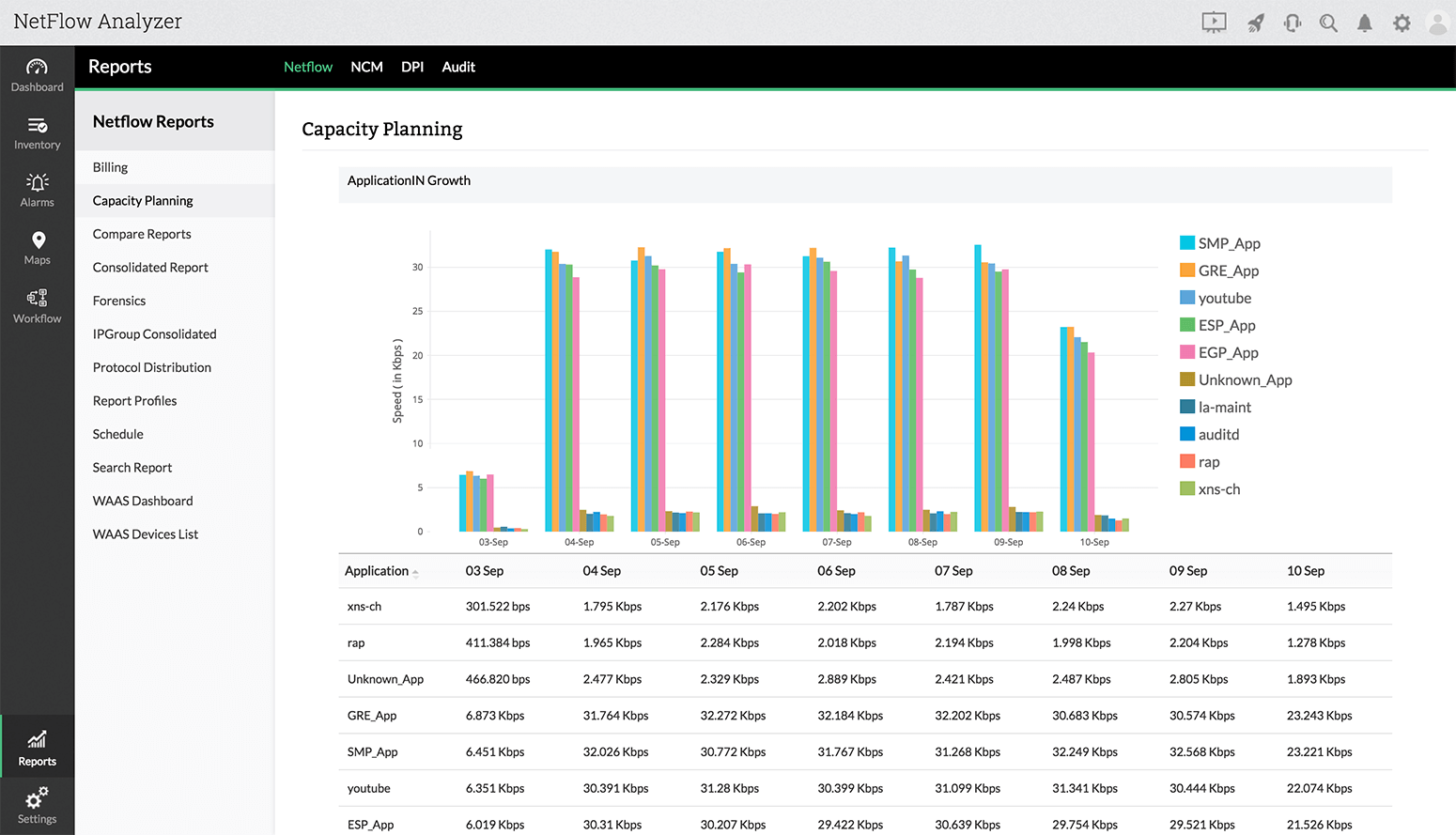Image resolution: width=1456 pixels, height=835 pixels.
Task: Open the Forensics report
Action: click(118, 301)
